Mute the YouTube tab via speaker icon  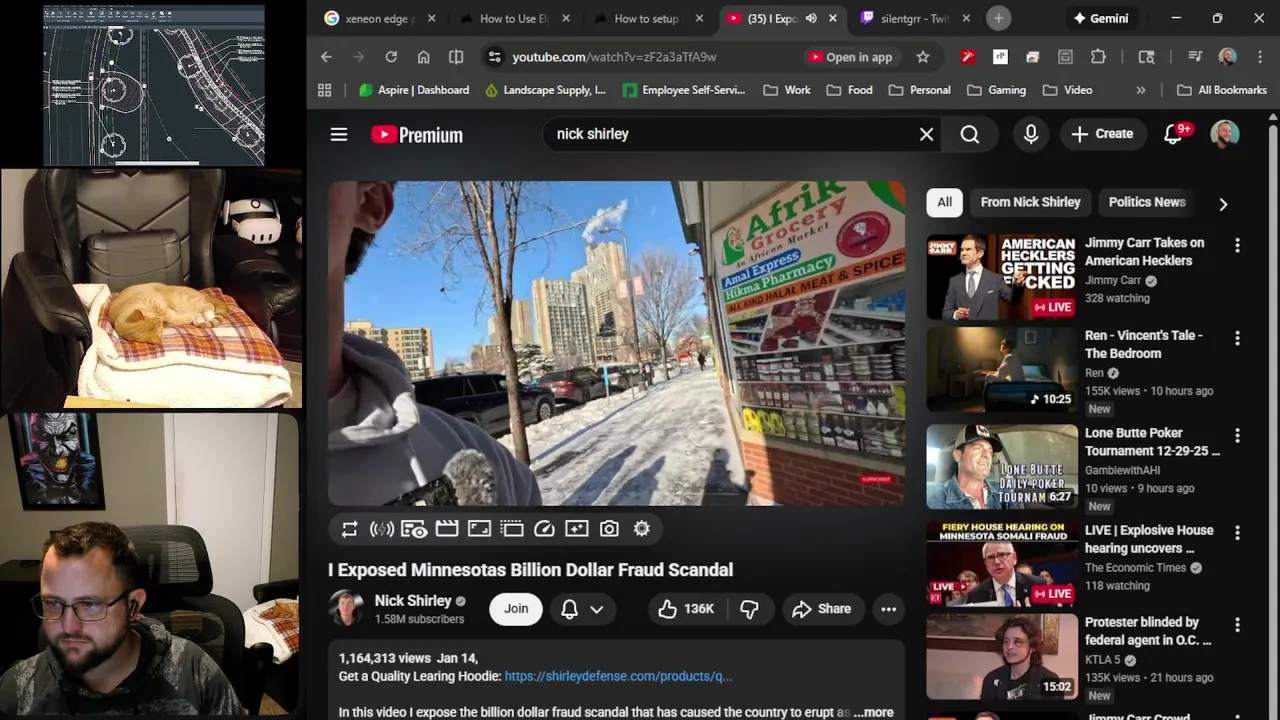[x=811, y=18]
